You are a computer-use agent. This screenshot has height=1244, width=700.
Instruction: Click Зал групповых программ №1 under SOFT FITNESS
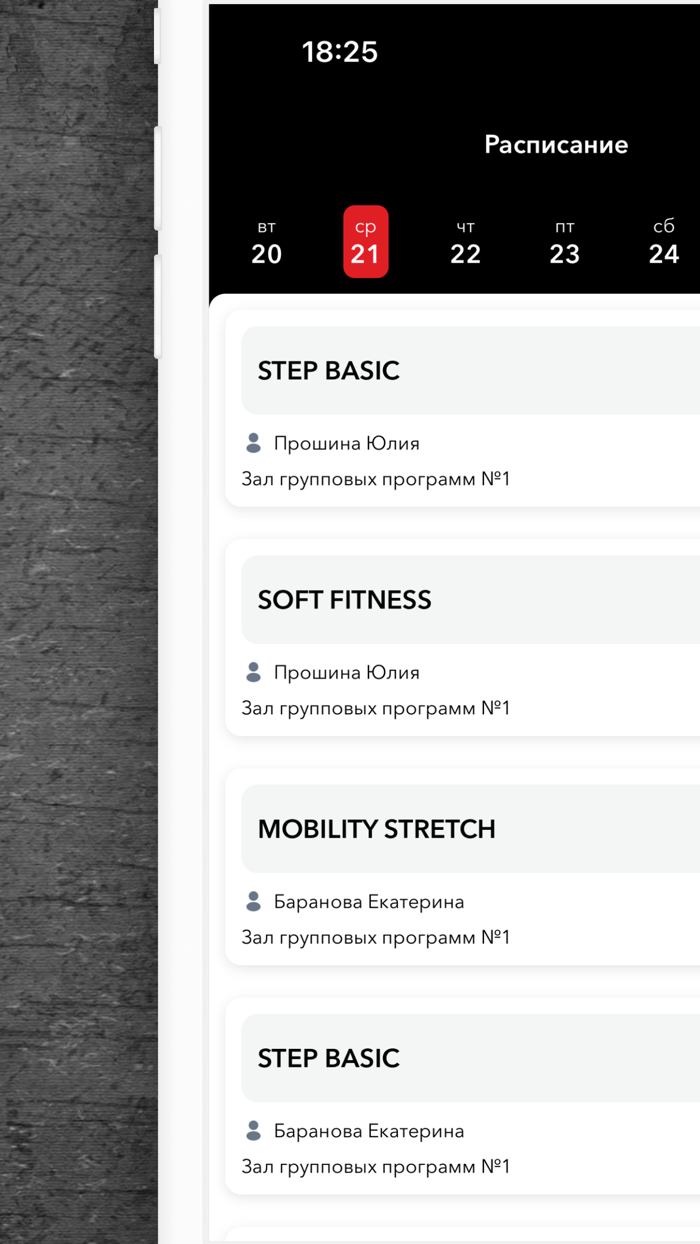click(x=375, y=707)
